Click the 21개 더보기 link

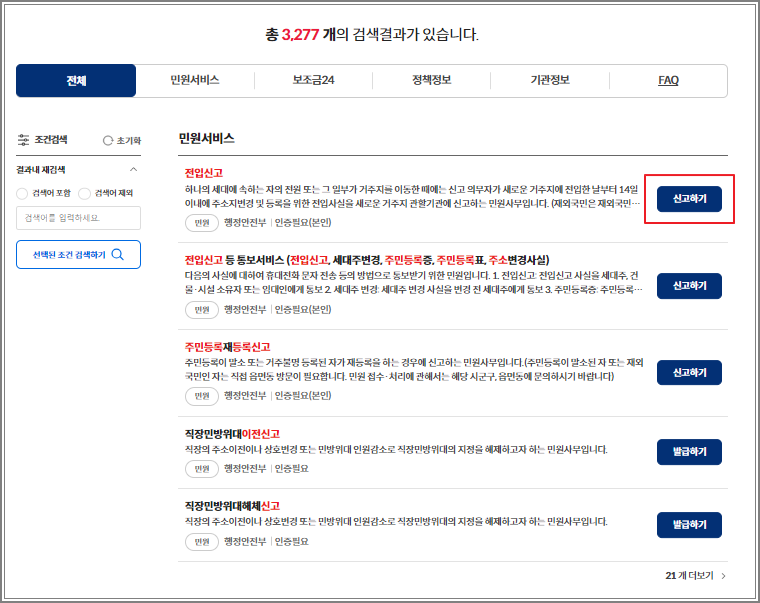click(689, 576)
